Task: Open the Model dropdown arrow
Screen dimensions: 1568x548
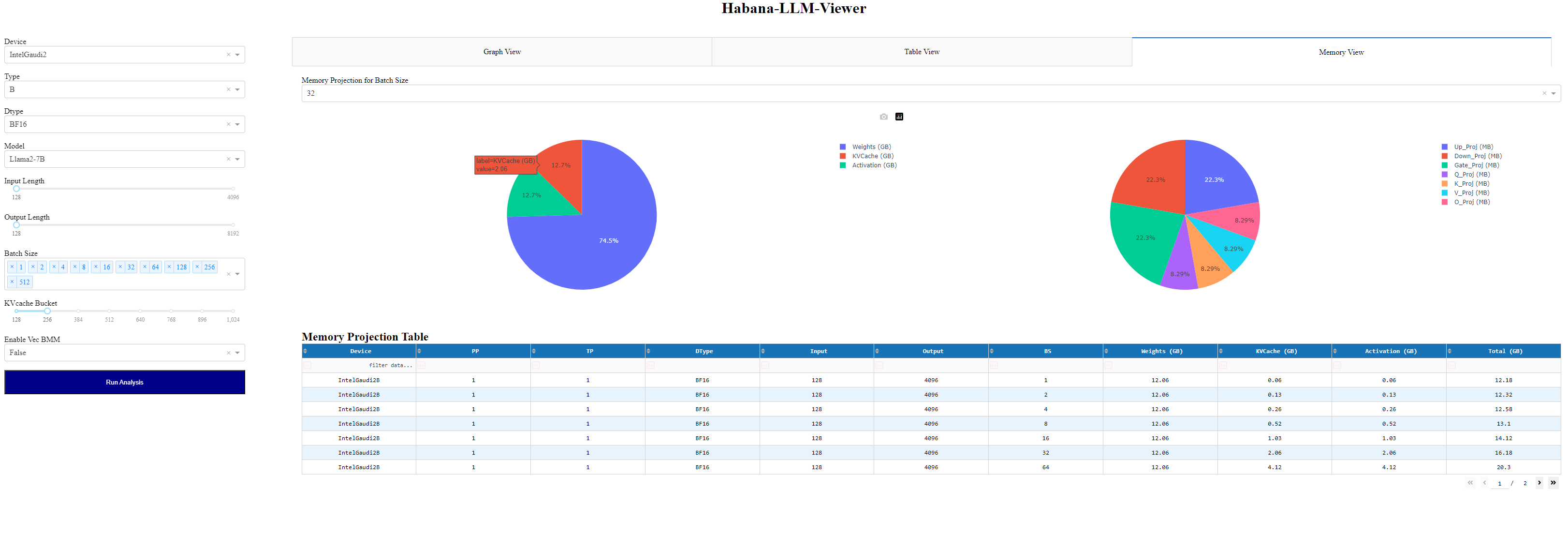Action: (x=237, y=160)
